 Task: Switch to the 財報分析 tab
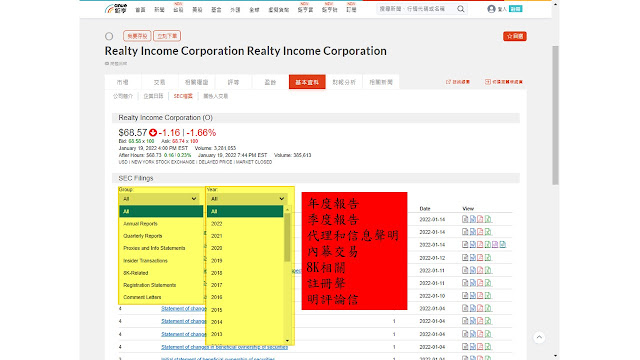click(x=344, y=82)
